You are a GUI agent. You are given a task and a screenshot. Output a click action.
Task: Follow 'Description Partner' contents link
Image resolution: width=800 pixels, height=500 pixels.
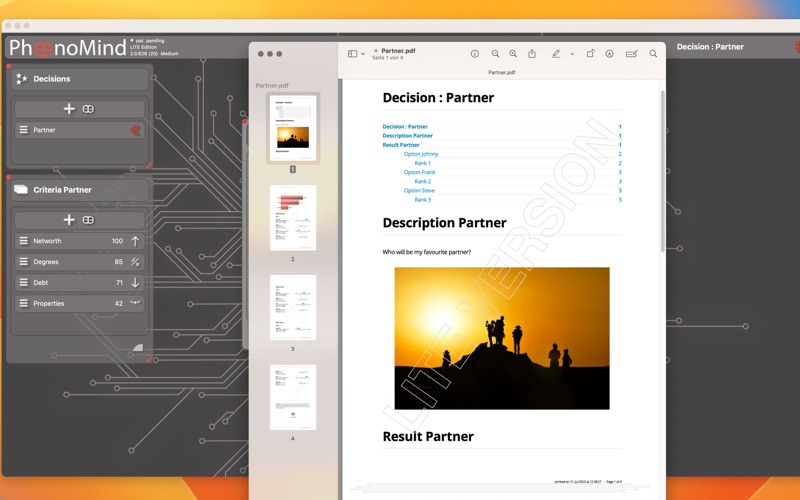(x=408, y=136)
